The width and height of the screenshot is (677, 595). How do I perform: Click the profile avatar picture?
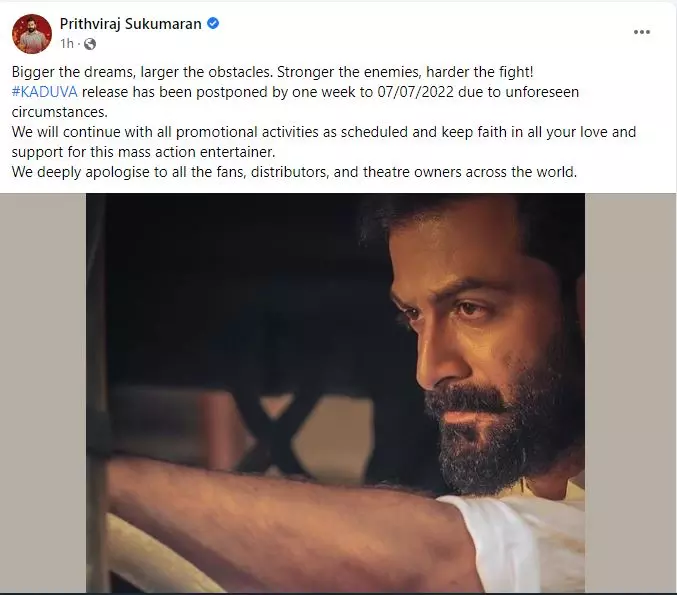click(31, 33)
